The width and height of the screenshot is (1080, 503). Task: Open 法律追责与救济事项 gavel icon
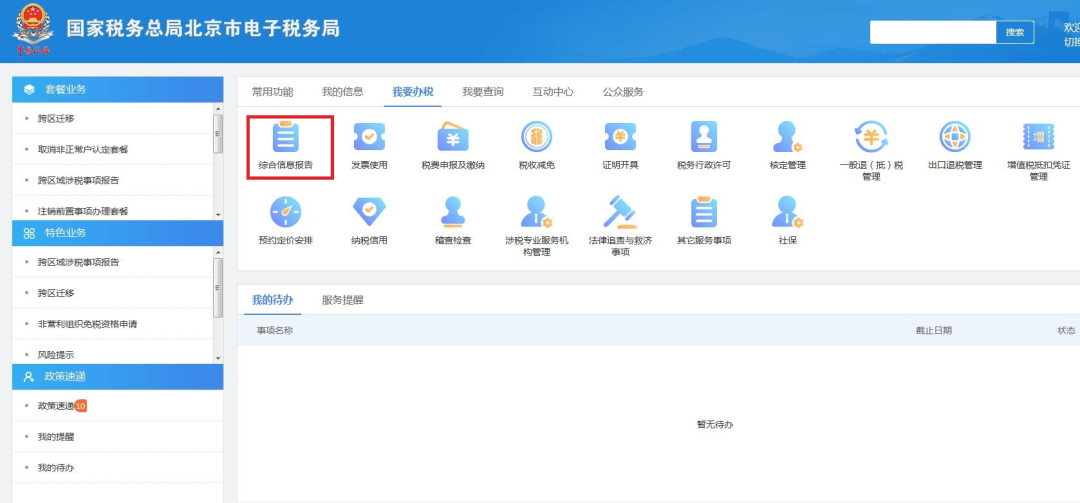(620, 212)
